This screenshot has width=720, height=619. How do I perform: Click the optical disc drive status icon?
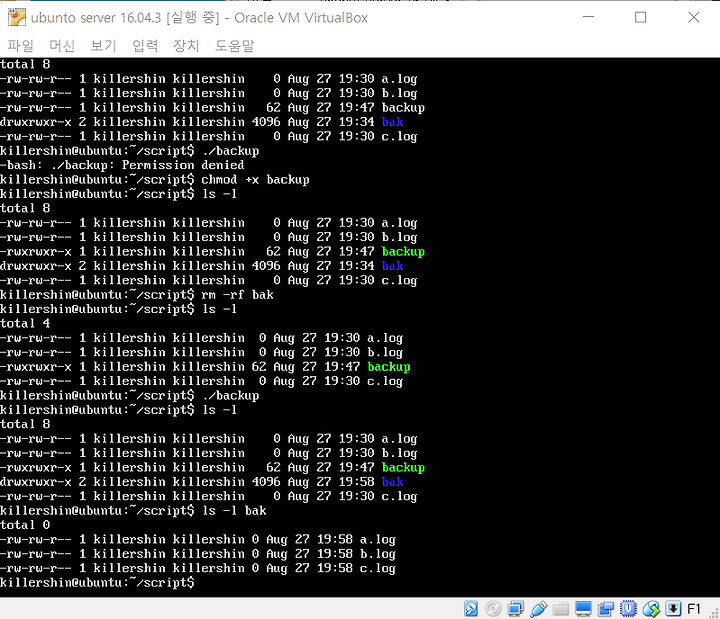pos(493,609)
